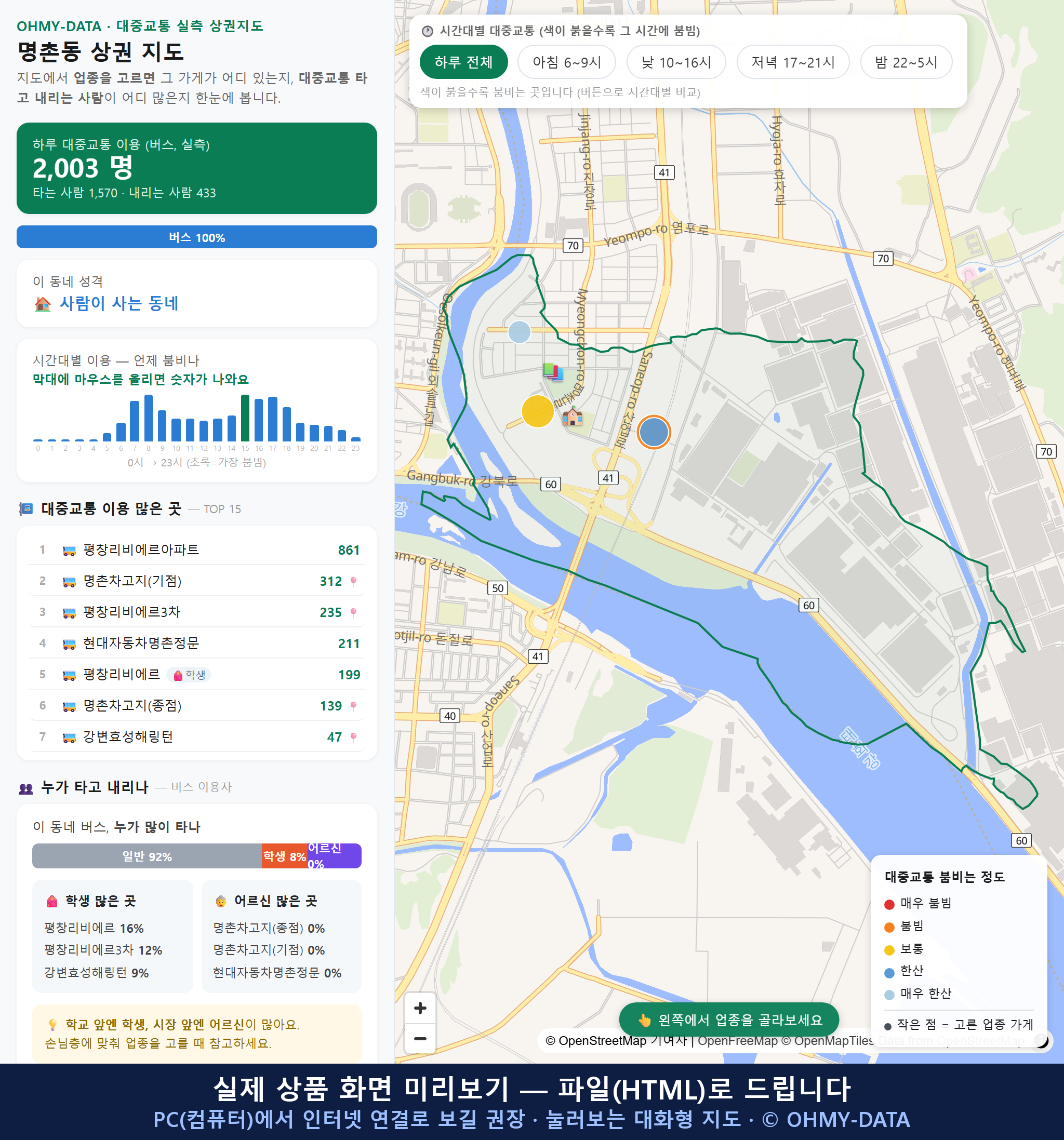Click the route 41 shield near Jinjang-ro
The width and height of the screenshot is (1064, 1140).
[x=664, y=172]
